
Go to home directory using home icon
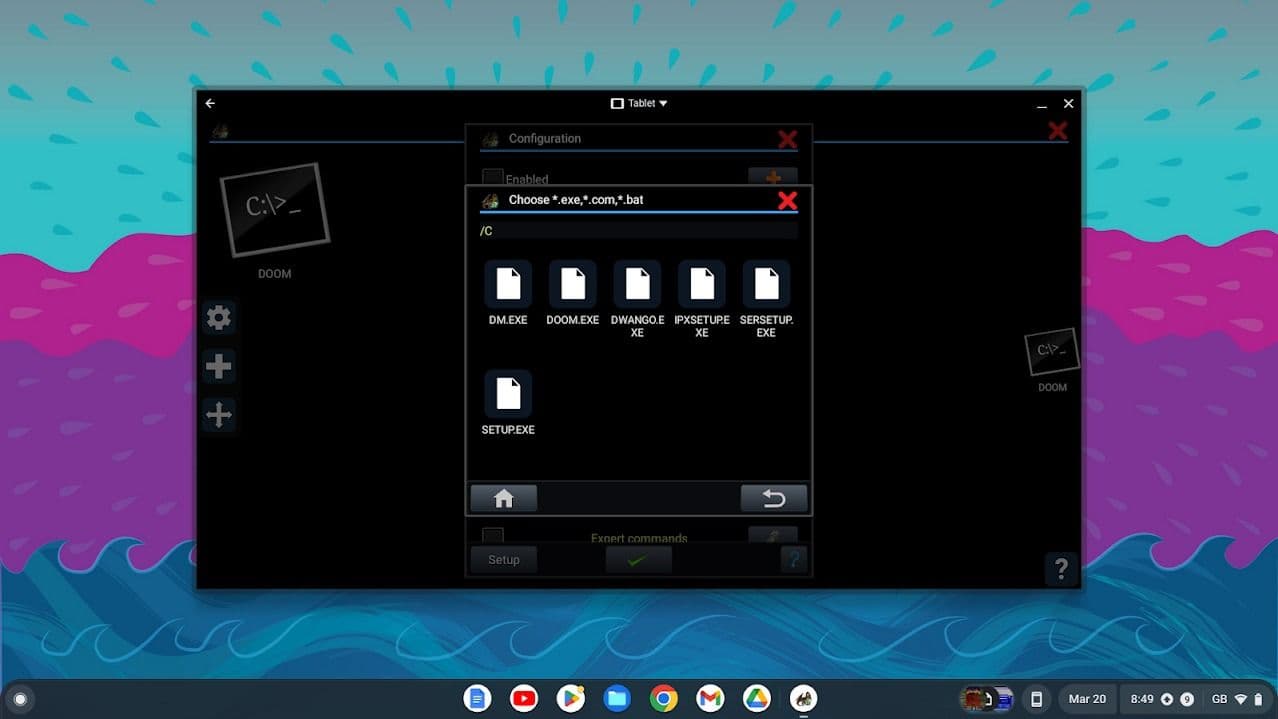click(504, 497)
